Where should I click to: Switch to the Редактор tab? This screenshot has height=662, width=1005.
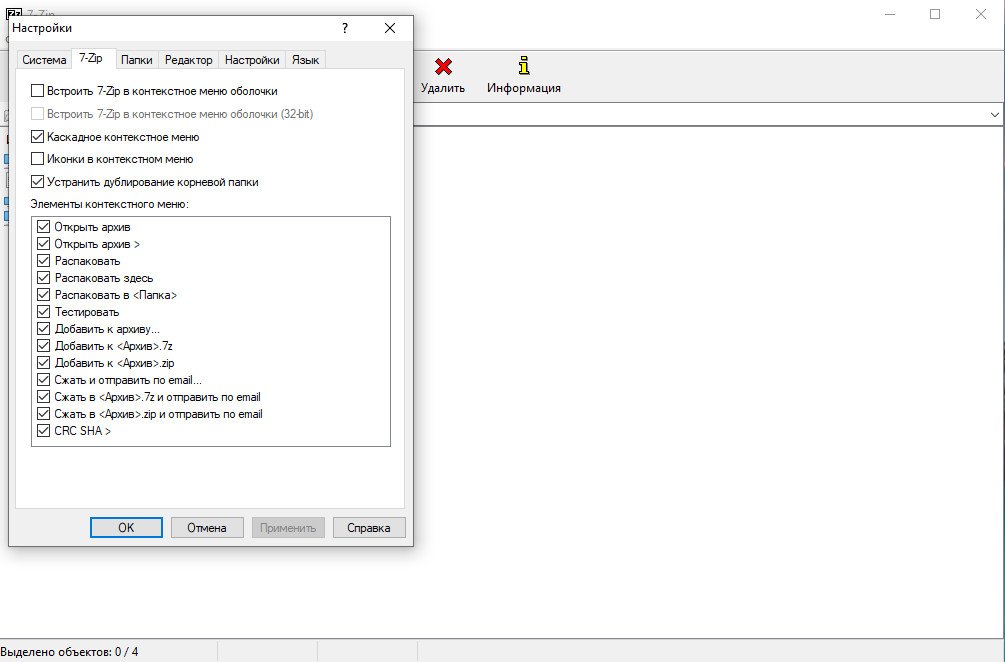(x=188, y=60)
